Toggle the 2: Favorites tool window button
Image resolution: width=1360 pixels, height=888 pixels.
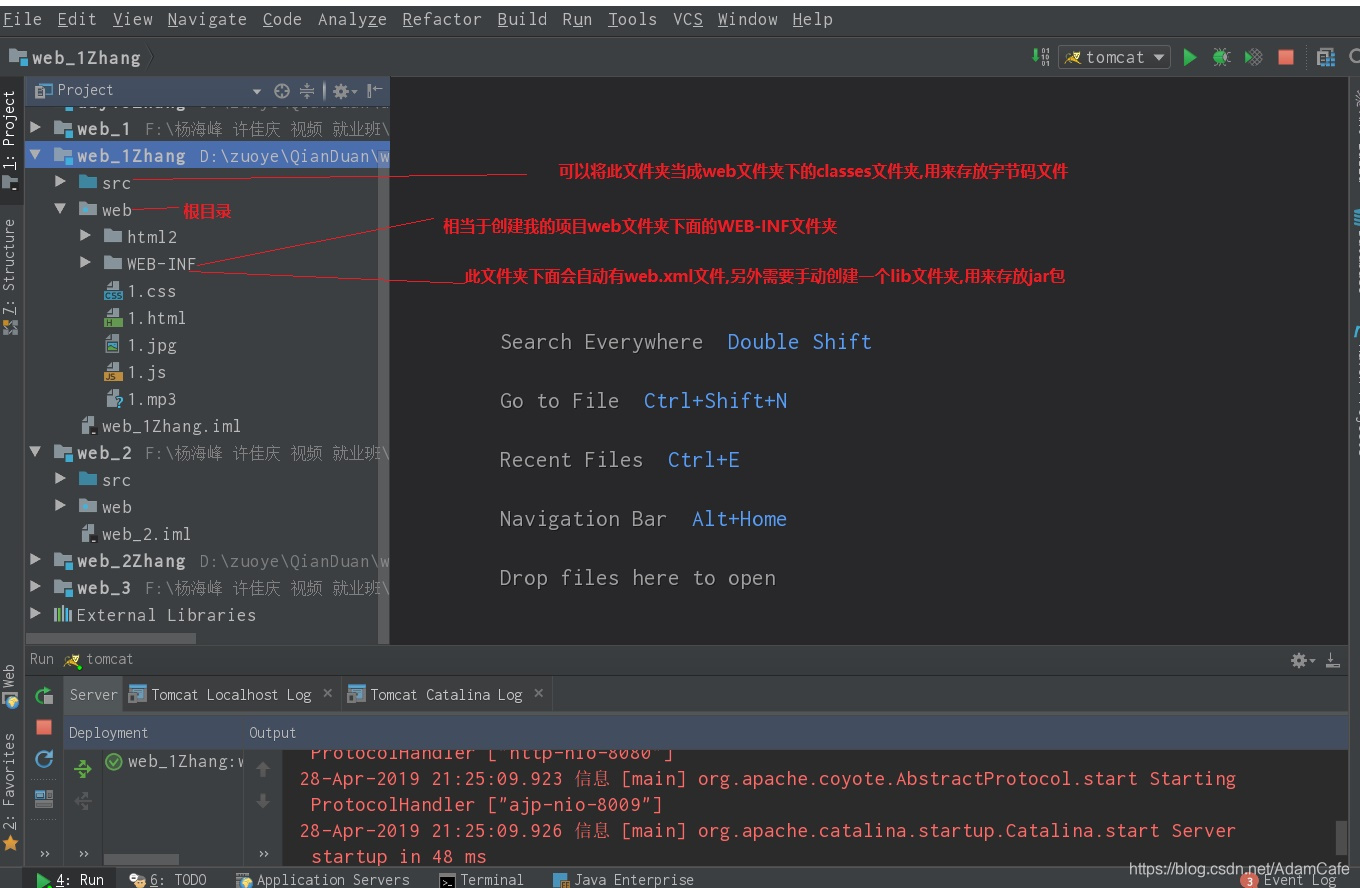point(10,791)
